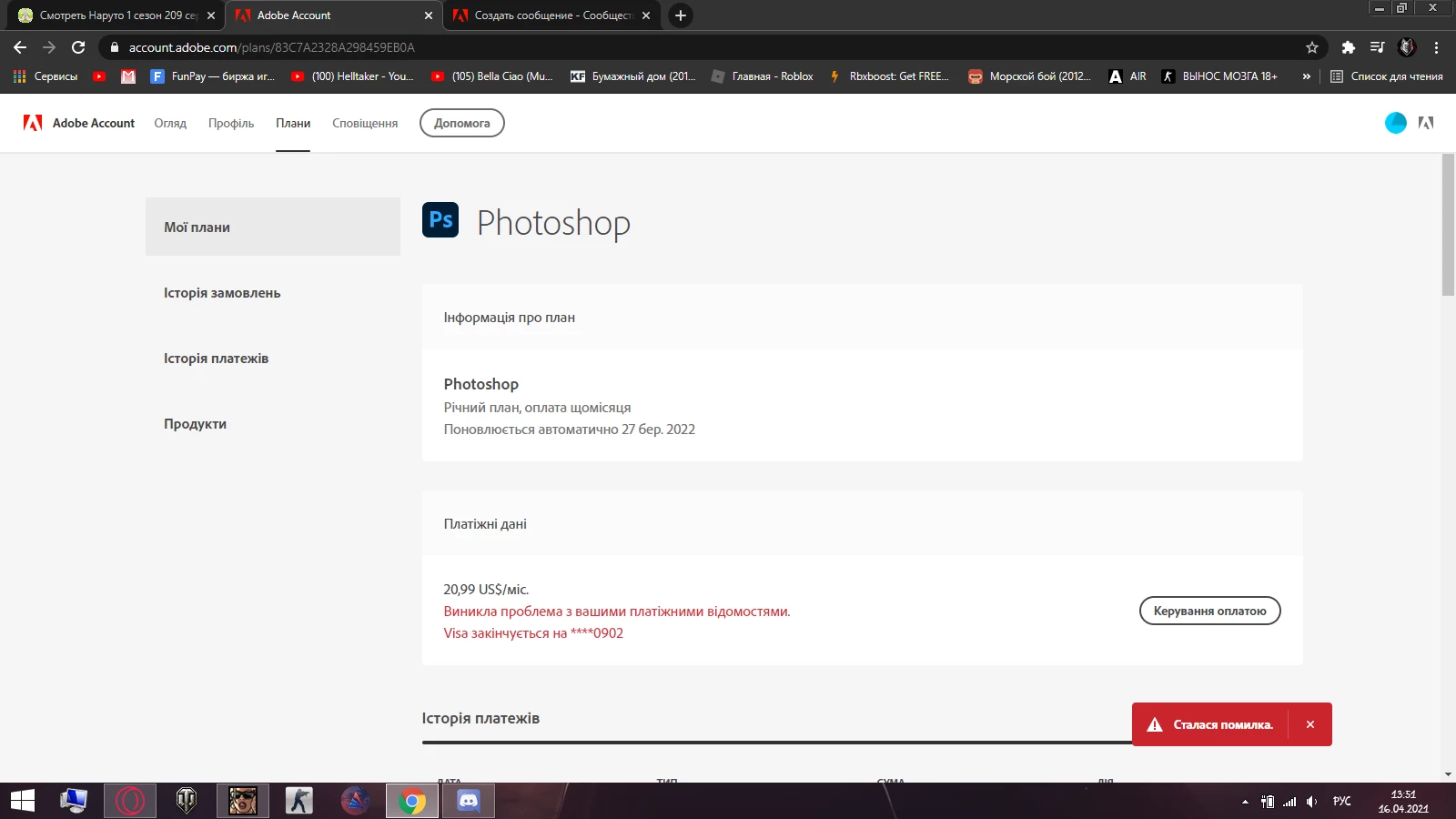This screenshot has width=1456, height=819.
Task: Open Історія платежів in sidebar
Action: [217, 359]
